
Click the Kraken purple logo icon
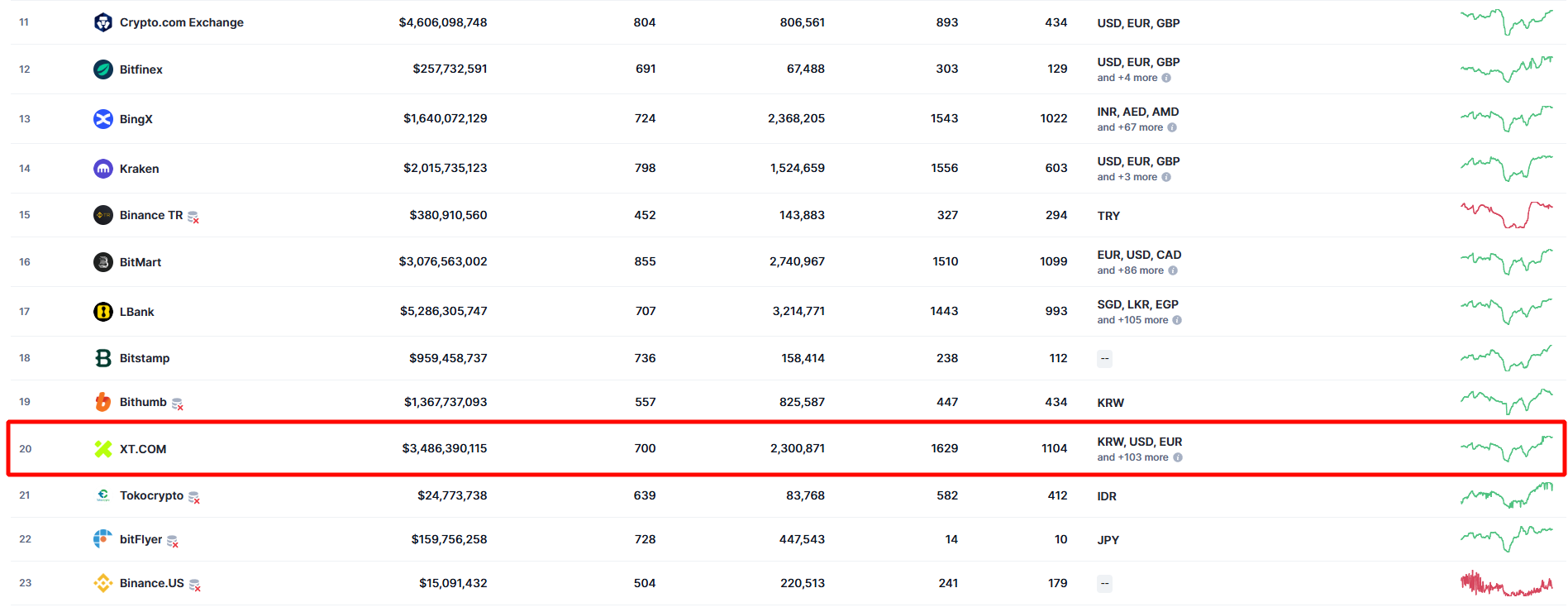click(102, 169)
